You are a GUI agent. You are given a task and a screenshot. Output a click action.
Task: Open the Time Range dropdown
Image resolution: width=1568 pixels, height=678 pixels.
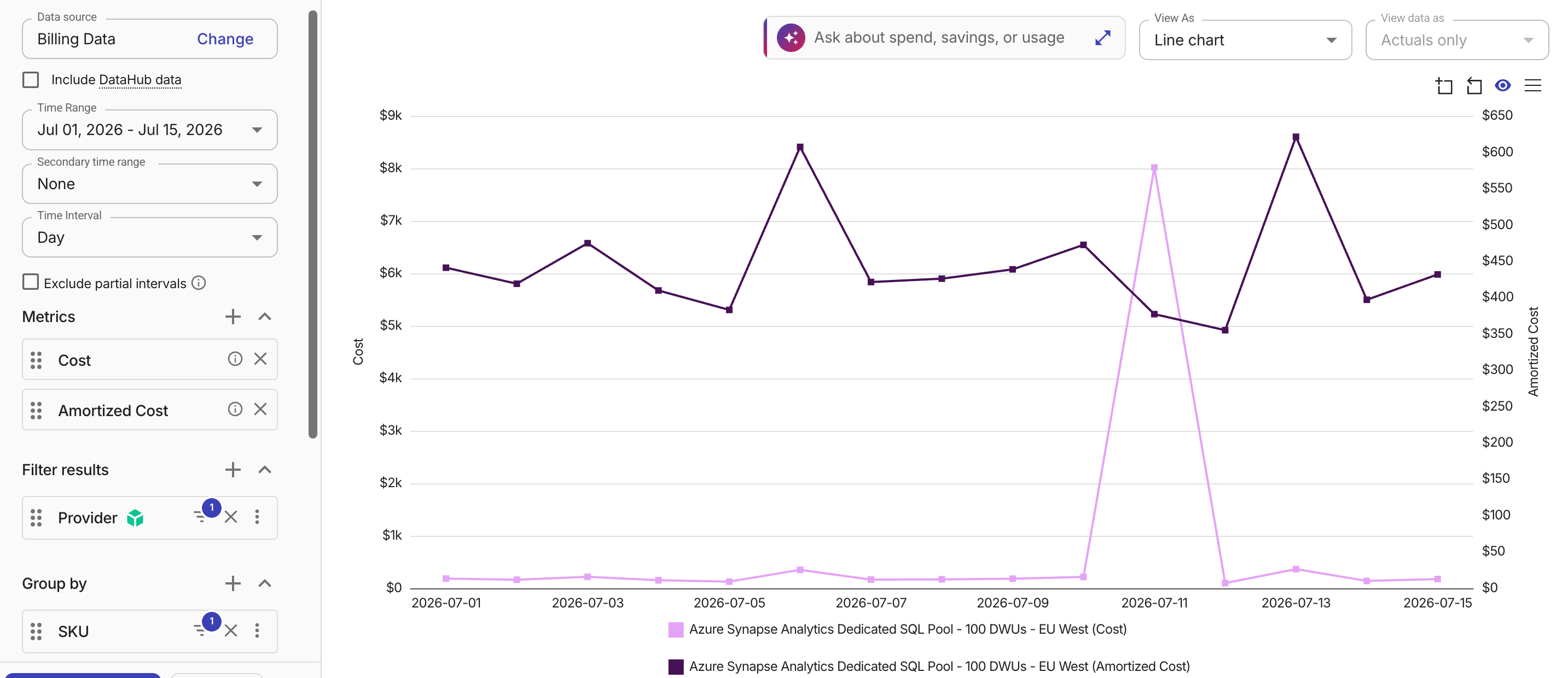[150, 130]
